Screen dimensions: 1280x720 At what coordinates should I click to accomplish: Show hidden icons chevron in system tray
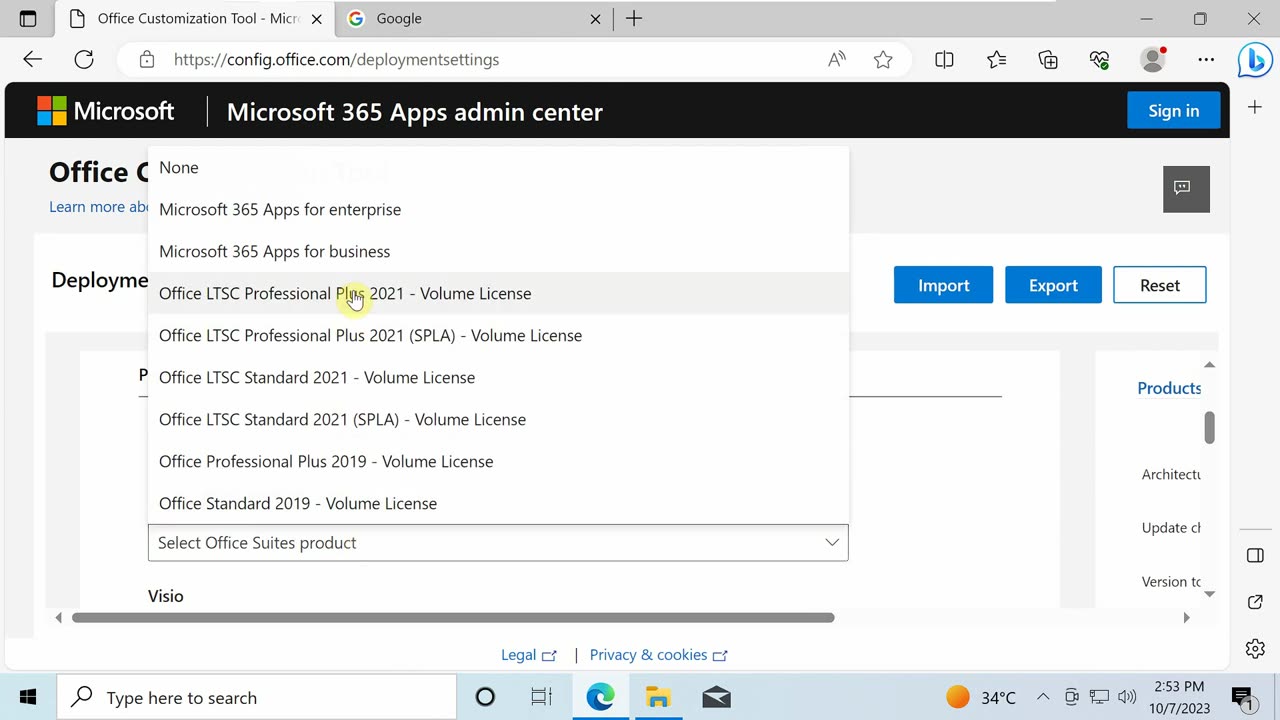[1042, 697]
